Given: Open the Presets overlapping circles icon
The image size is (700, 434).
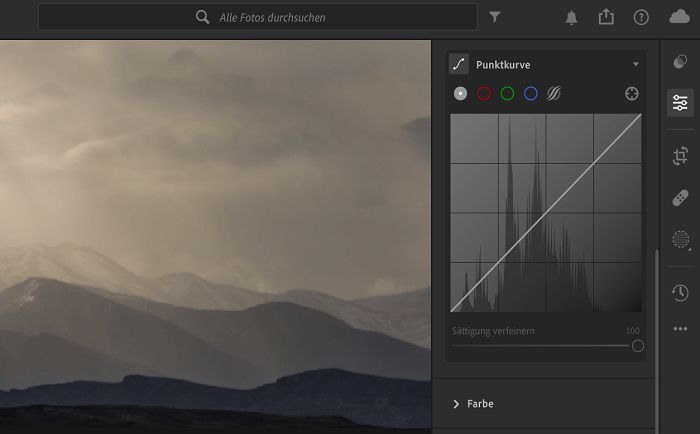Looking at the screenshot, I should pyautogui.click(x=680, y=62).
